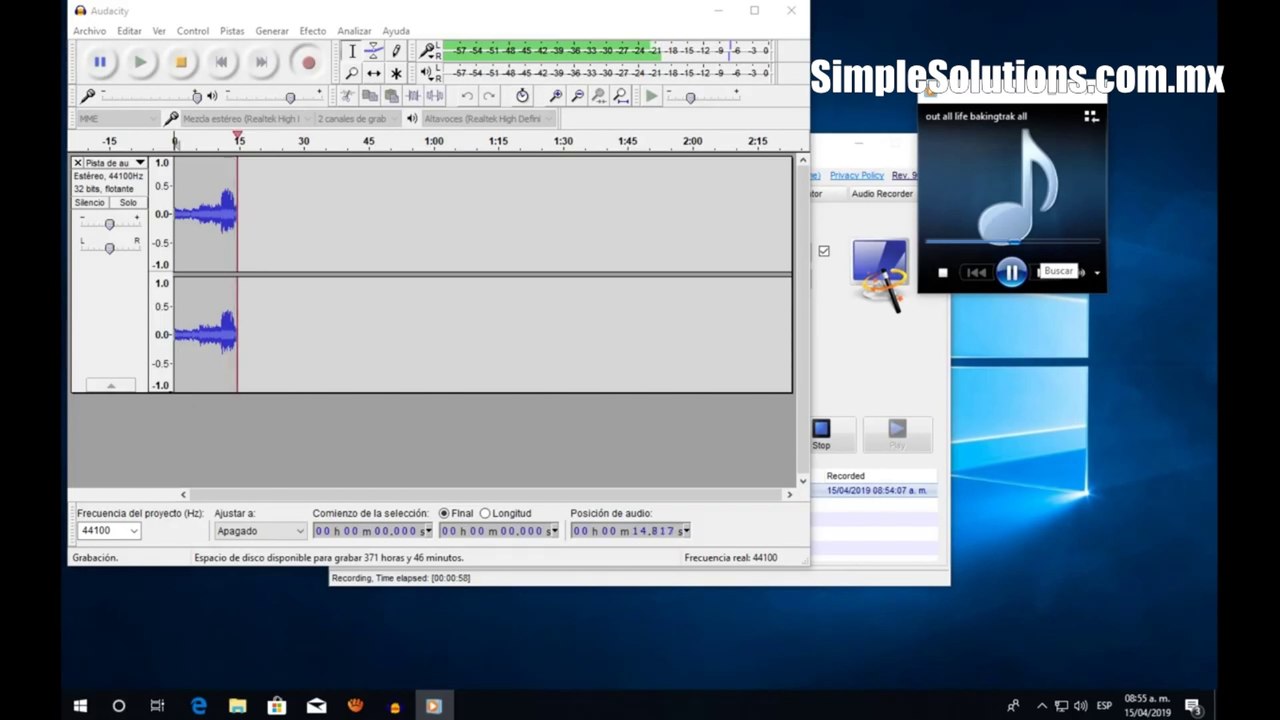Open the project frequency 44100 dropdown
Image resolution: width=1280 pixels, height=720 pixels.
pyautogui.click(x=108, y=531)
